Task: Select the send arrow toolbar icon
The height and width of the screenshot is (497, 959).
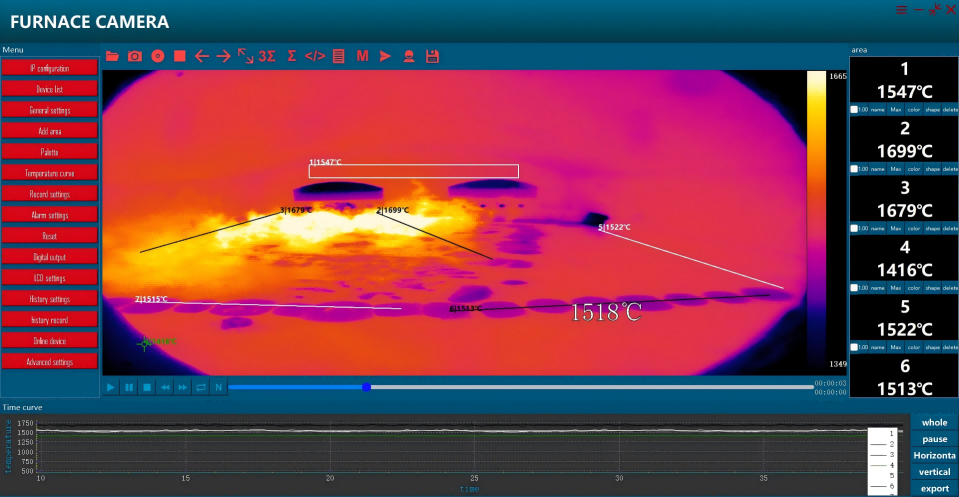Action: coord(385,56)
